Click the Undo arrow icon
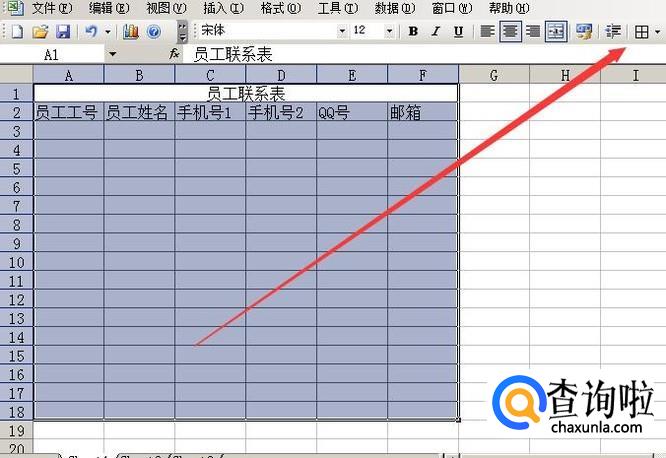 (x=90, y=31)
